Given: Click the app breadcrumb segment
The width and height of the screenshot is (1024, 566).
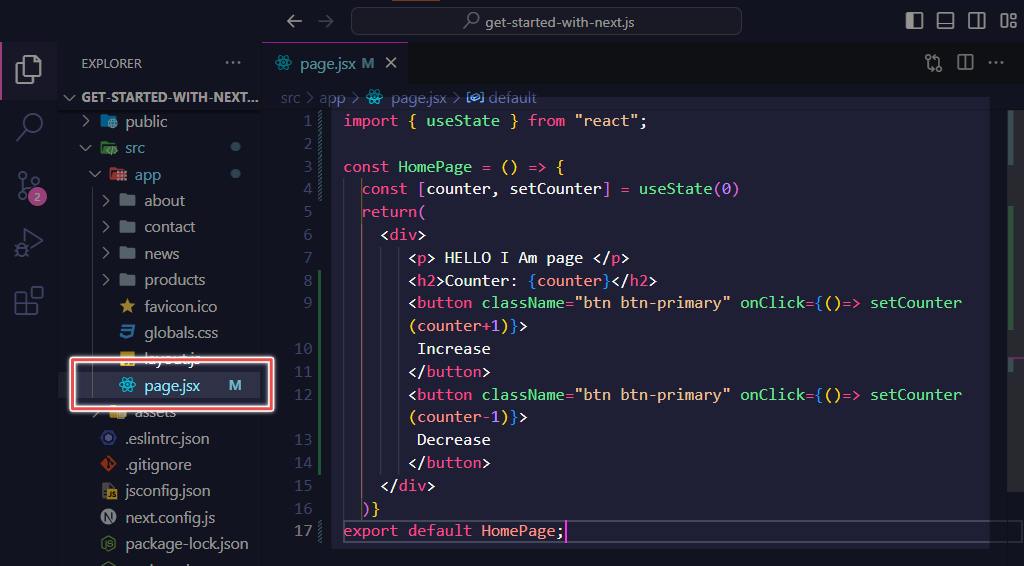Looking at the screenshot, I should point(332,98).
